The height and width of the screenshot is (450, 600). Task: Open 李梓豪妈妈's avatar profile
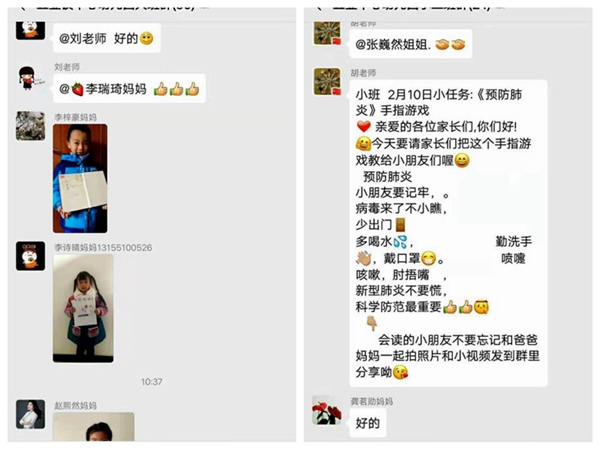pyautogui.click(x=31, y=126)
